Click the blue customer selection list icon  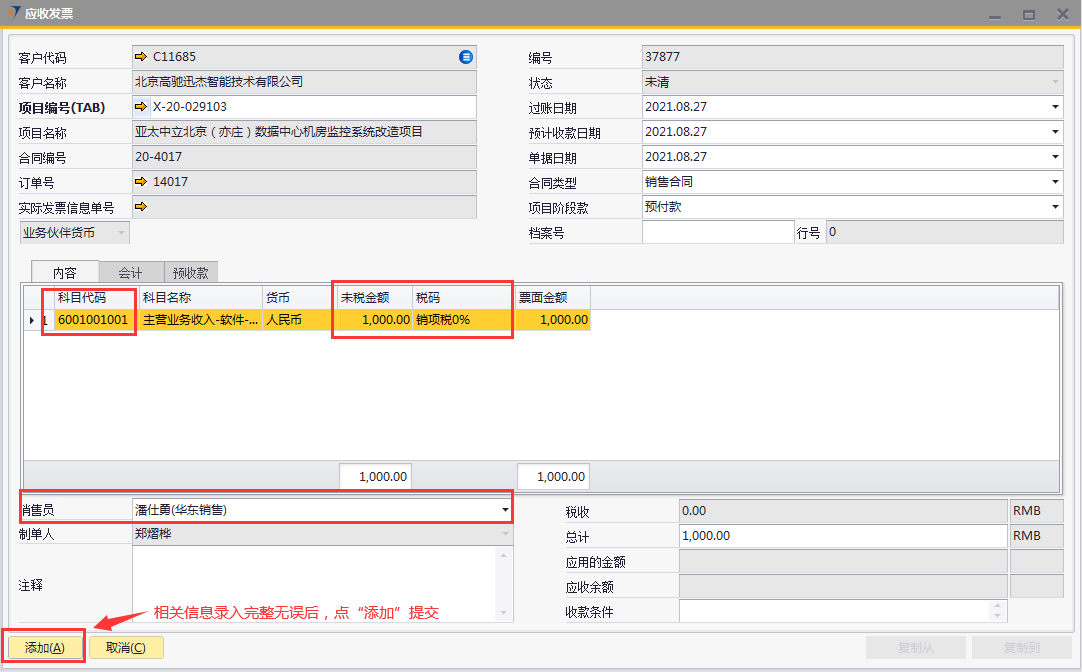[465, 57]
